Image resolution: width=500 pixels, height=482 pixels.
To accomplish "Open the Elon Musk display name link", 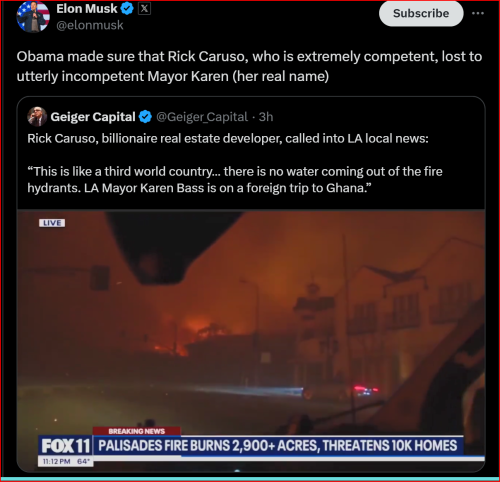I will [x=87, y=9].
